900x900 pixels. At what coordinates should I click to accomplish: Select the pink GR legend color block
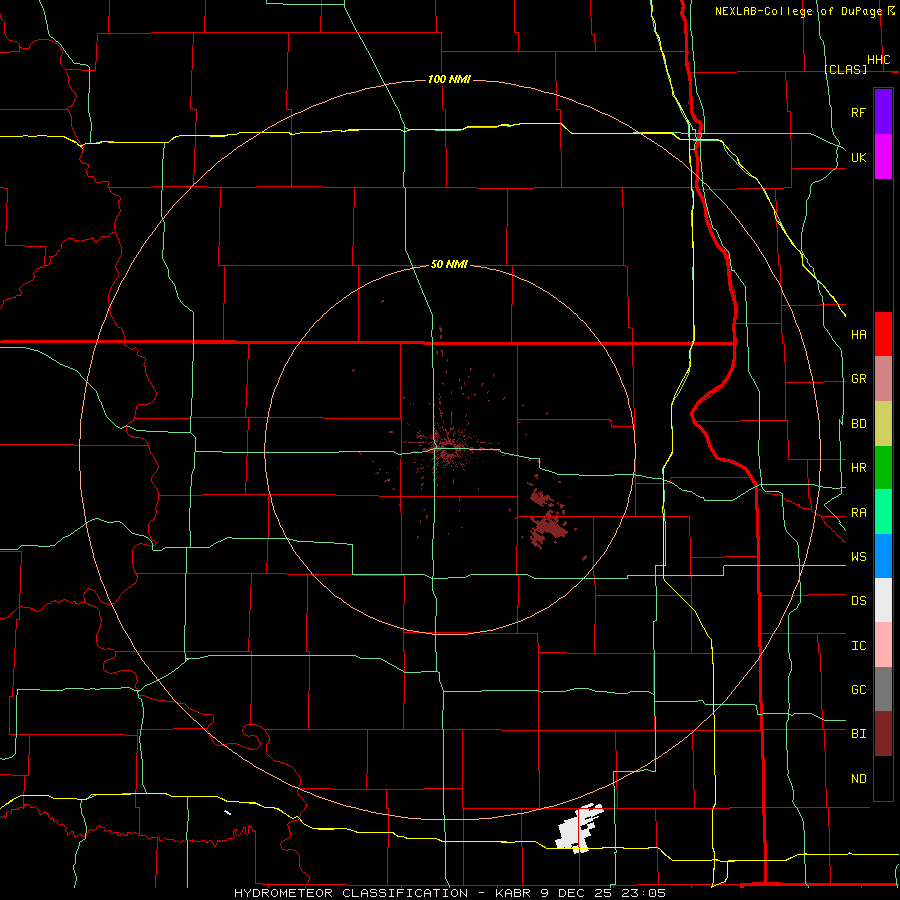click(883, 379)
